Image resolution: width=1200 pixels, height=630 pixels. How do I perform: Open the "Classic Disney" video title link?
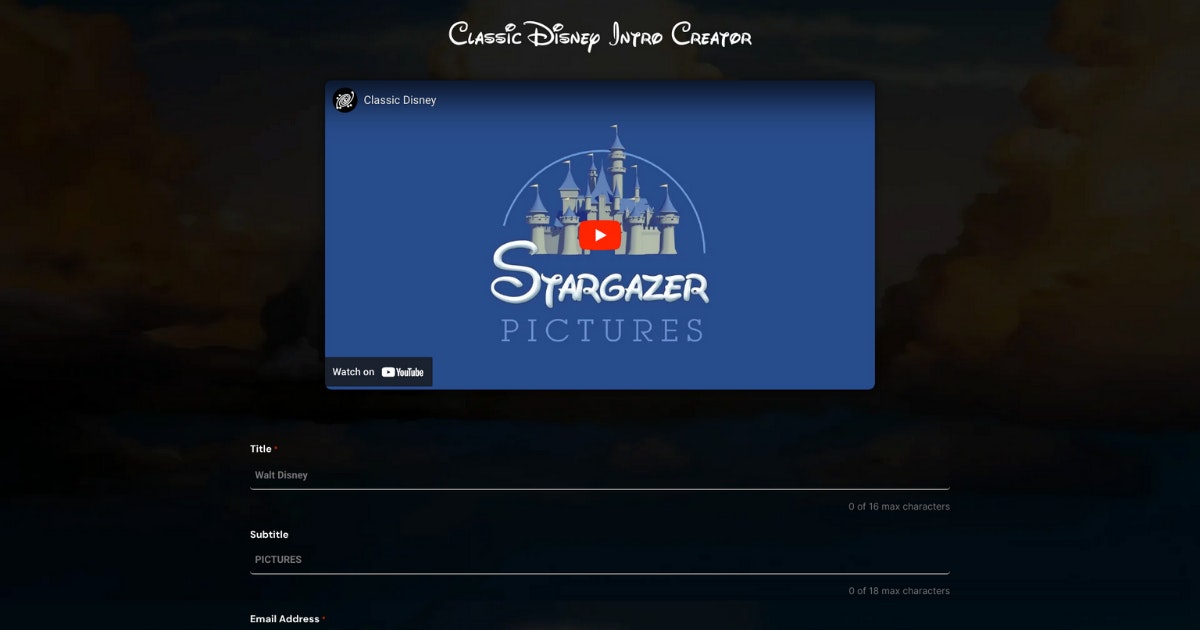tap(400, 100)
